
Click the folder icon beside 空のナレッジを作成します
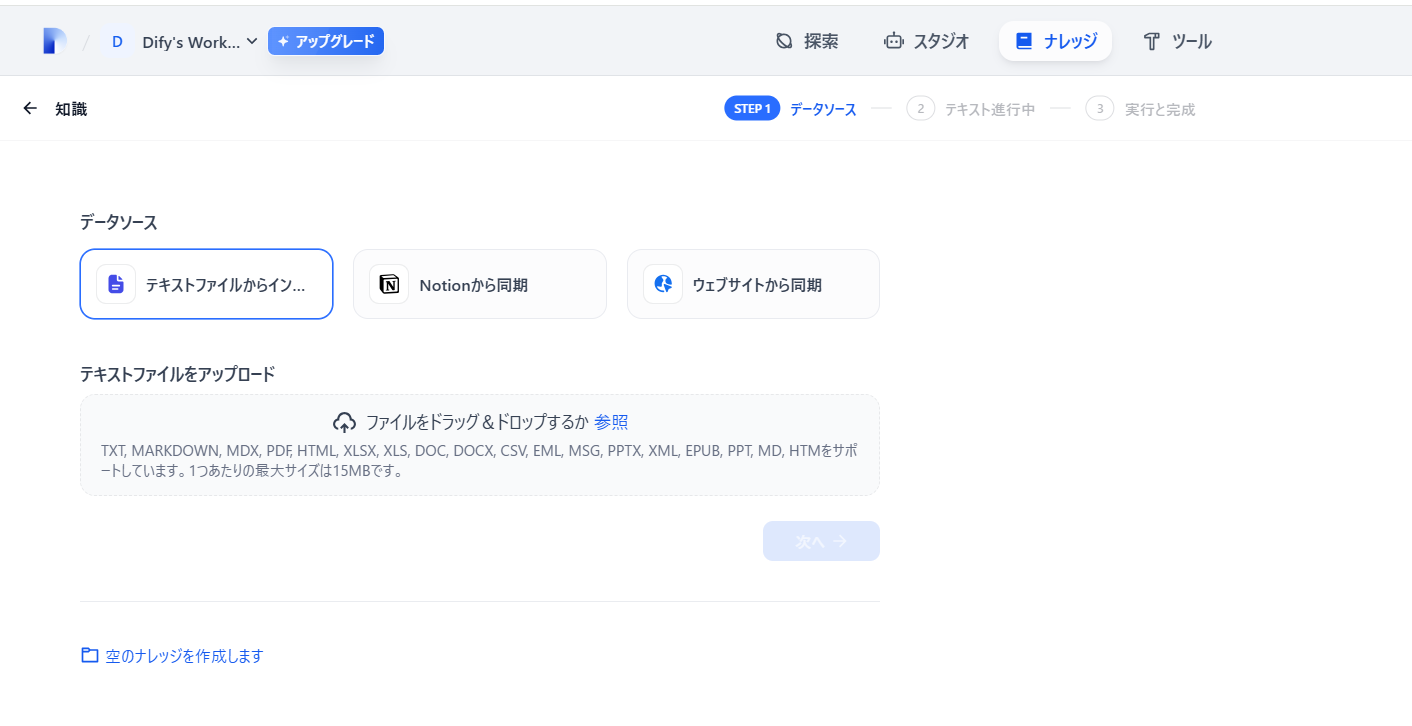tap(90, 655)
